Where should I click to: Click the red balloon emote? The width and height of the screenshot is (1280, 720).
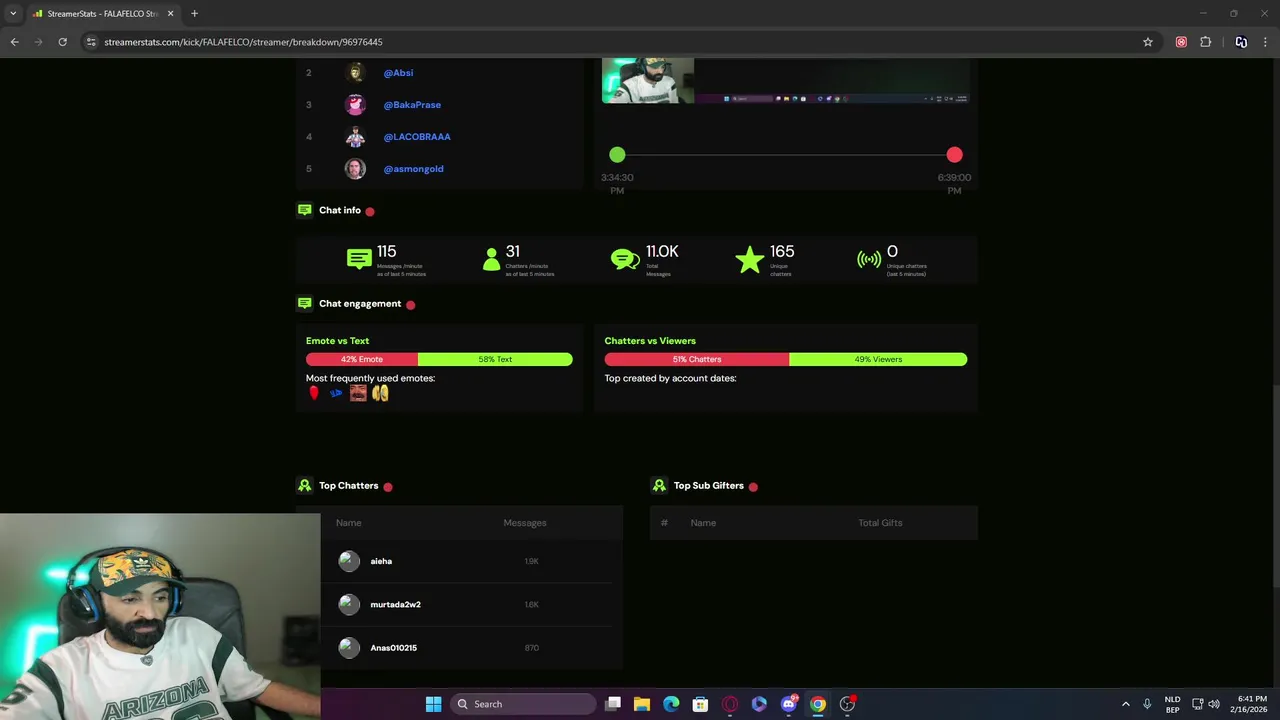tap(314, 393)
